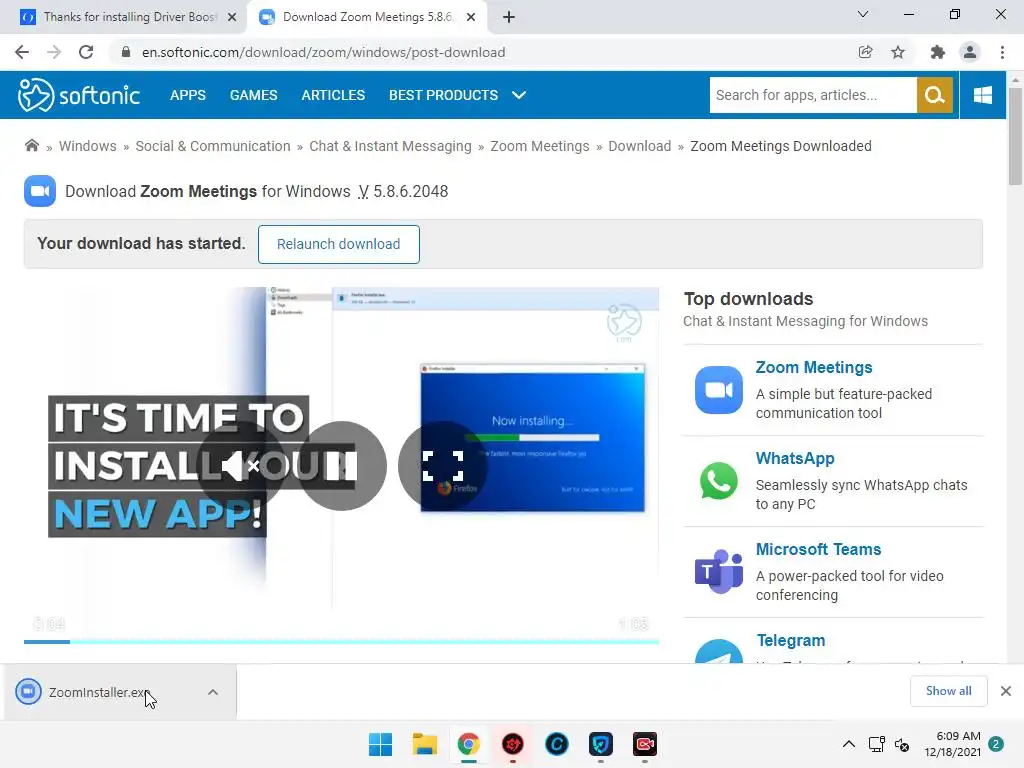Open Windows Start menu
The height and width of the screenshot is (768, 1024).
click(x=380, y=744)
